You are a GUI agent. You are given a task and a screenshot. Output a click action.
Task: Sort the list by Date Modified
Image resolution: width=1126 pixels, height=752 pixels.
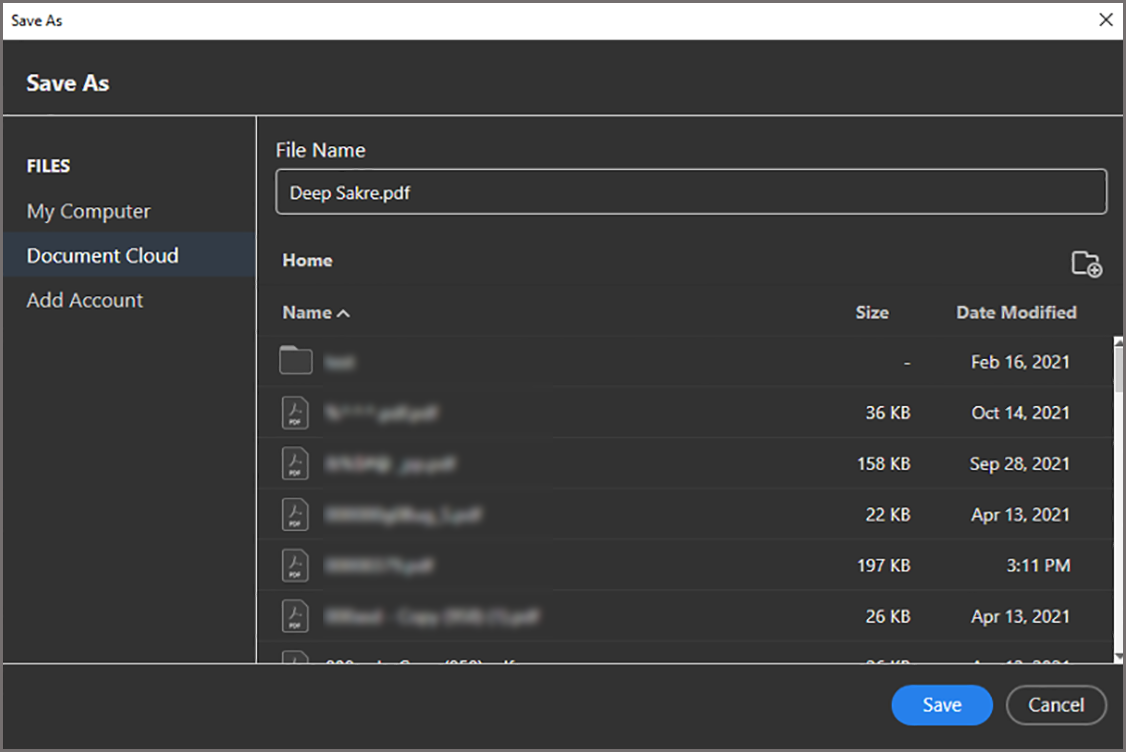click(x=1015, y=312)
